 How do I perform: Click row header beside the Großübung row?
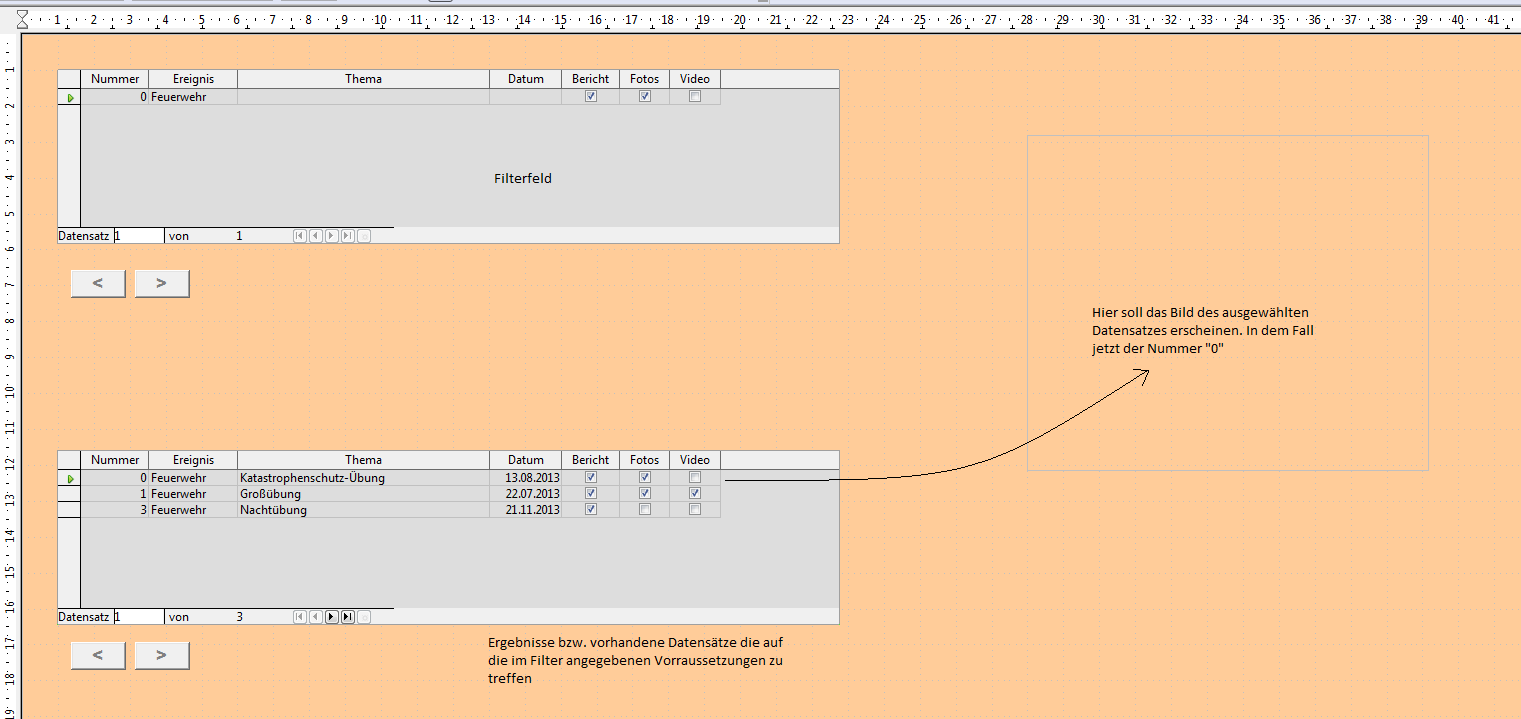(69, 494)
